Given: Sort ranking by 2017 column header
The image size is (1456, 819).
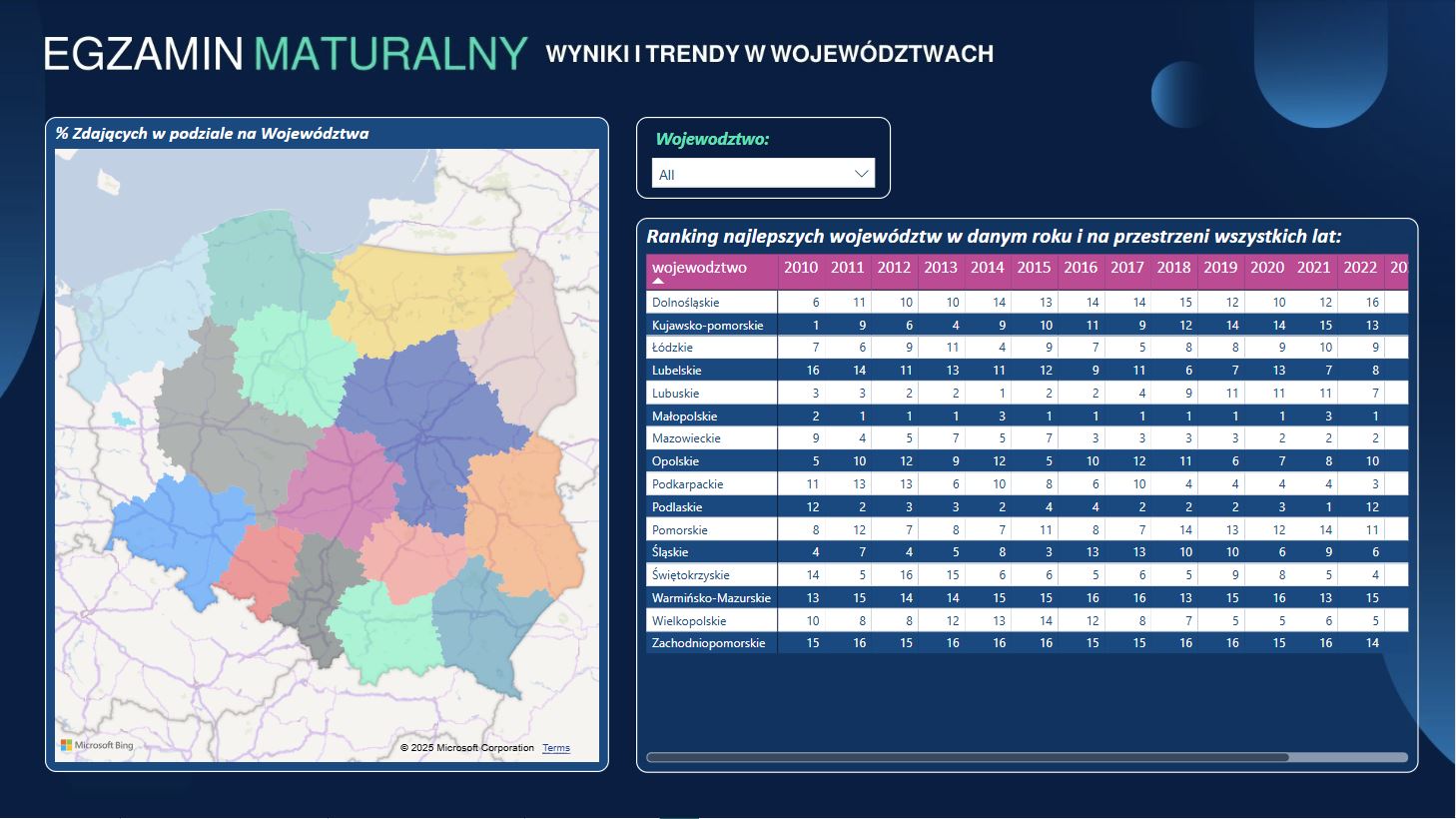Looking at the screenshot, I should pos(1126,267).
